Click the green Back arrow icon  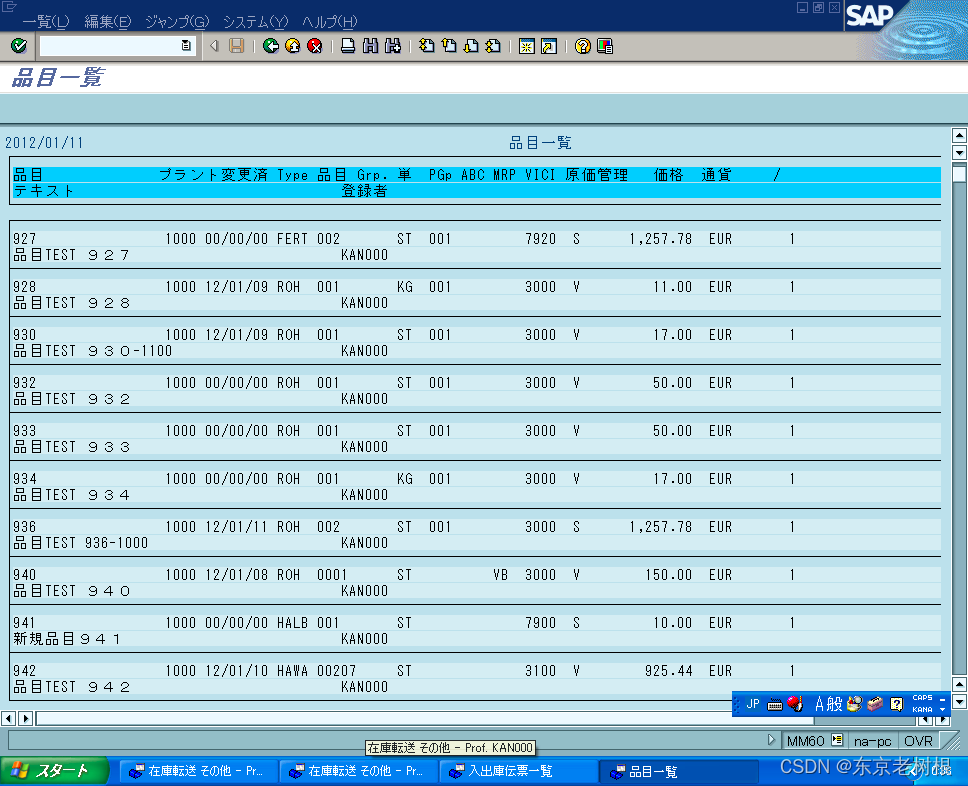270,45
